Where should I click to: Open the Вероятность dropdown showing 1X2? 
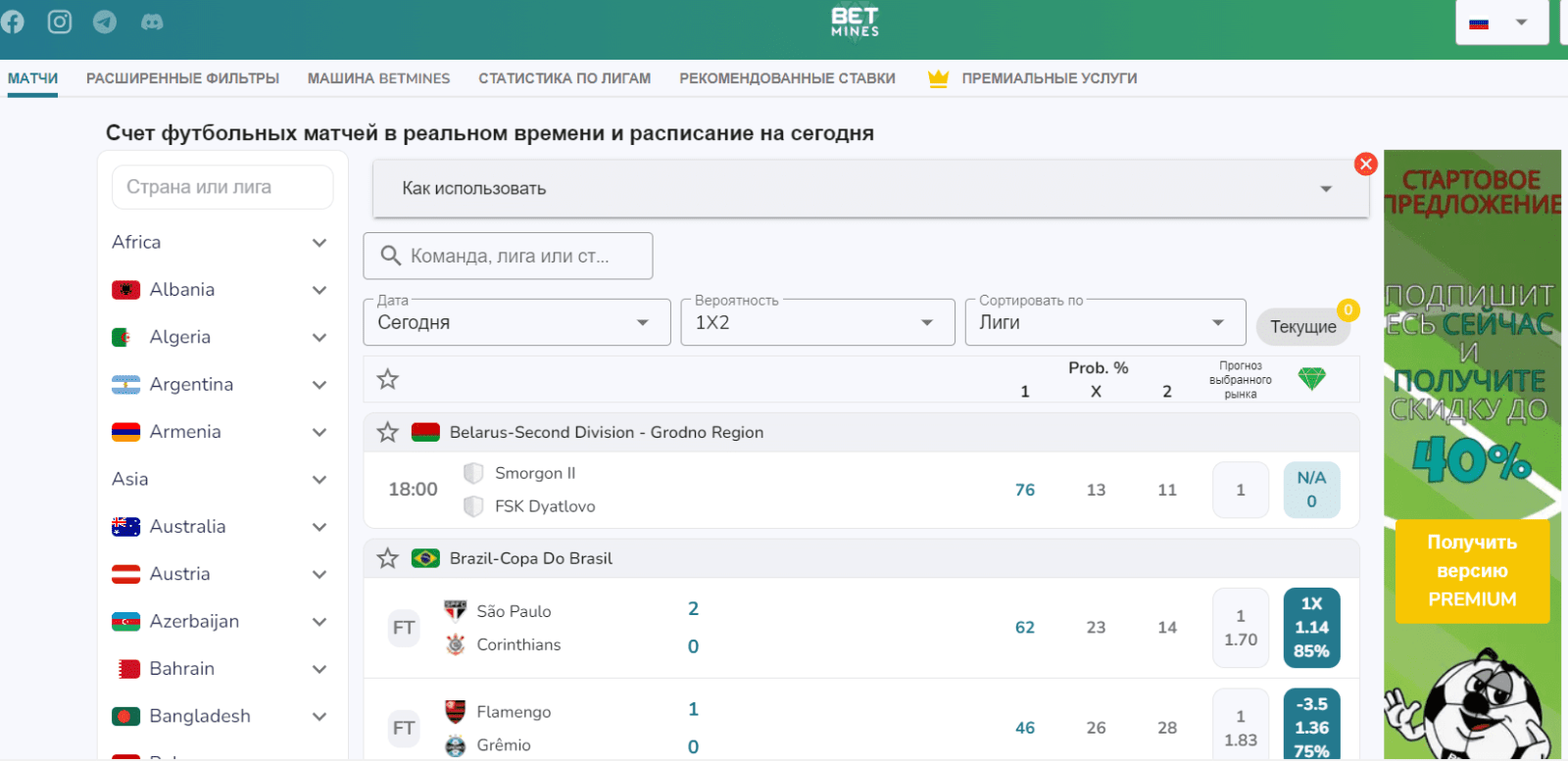(817, 322)
